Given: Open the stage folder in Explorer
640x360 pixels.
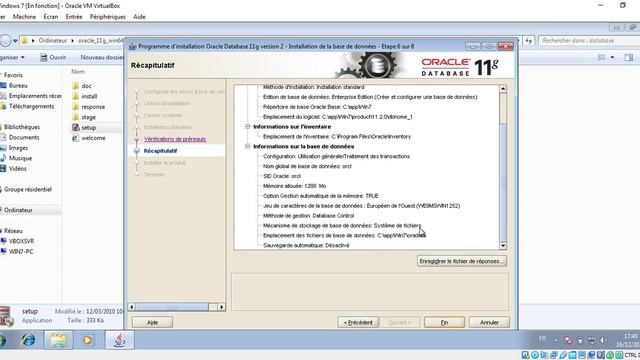Looking at the screenshot, I should 84,117.
